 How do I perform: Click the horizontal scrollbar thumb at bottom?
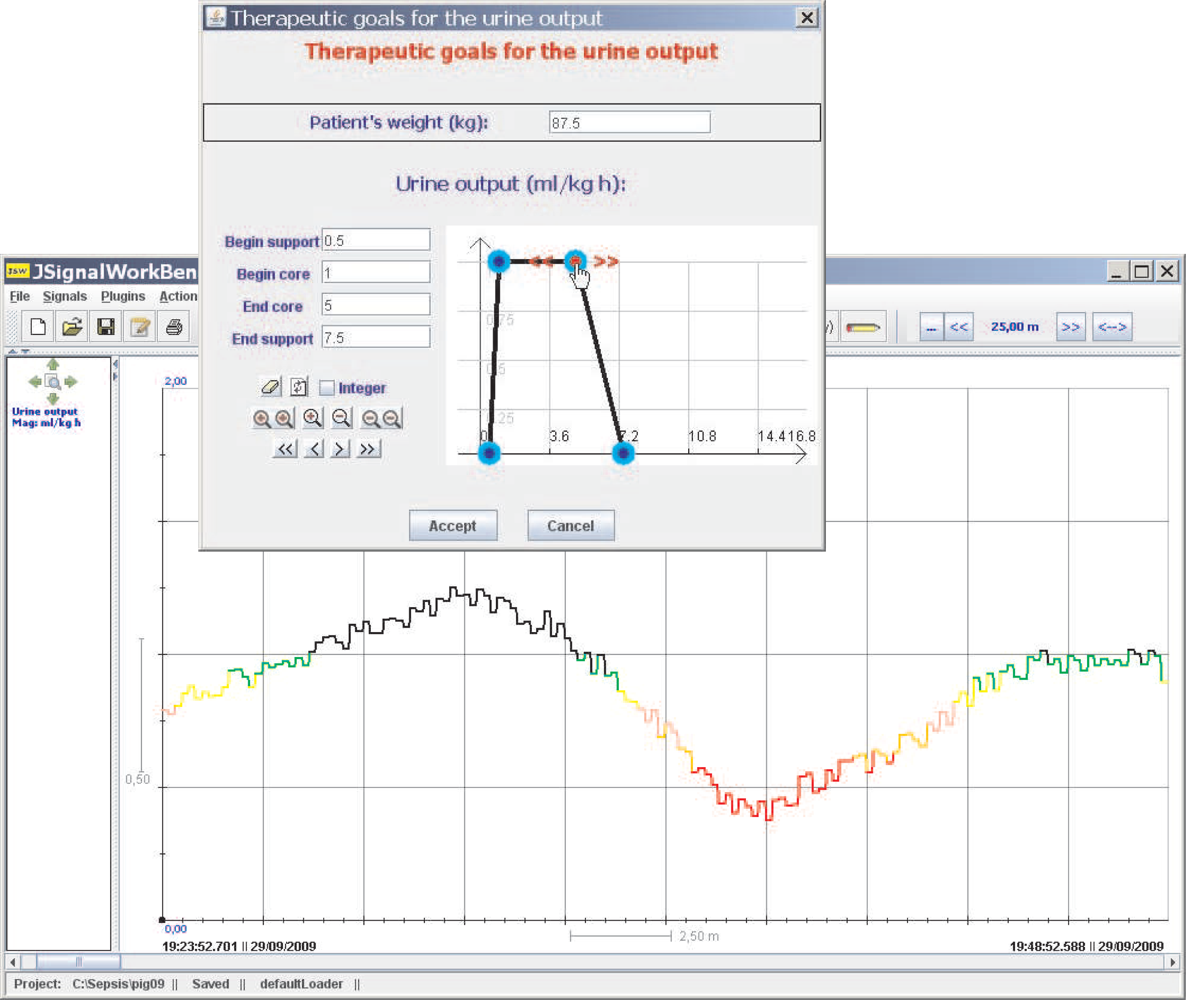(x=79, y=962)
